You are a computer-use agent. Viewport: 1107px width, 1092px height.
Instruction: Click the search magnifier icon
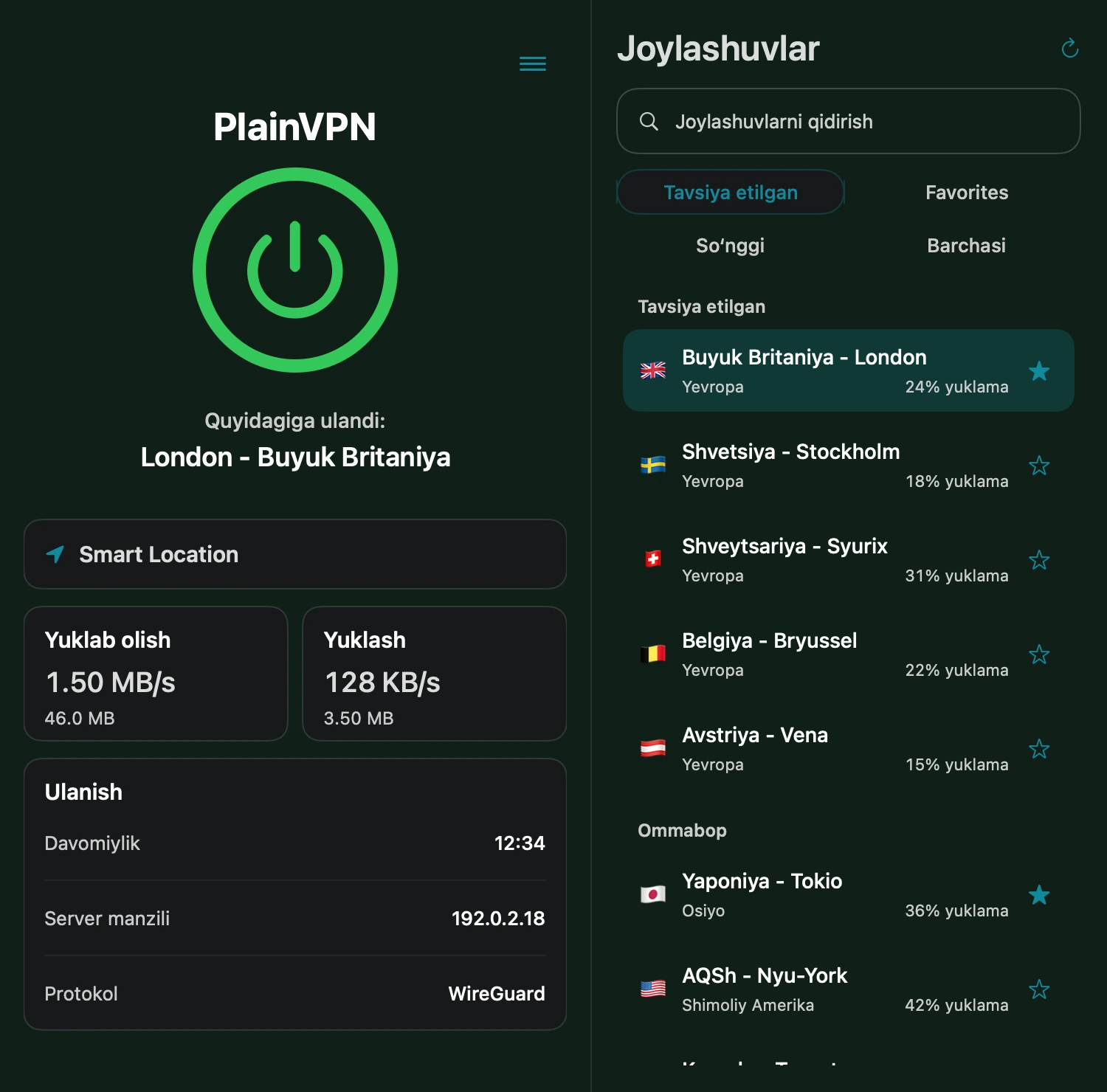pos(649,121)
